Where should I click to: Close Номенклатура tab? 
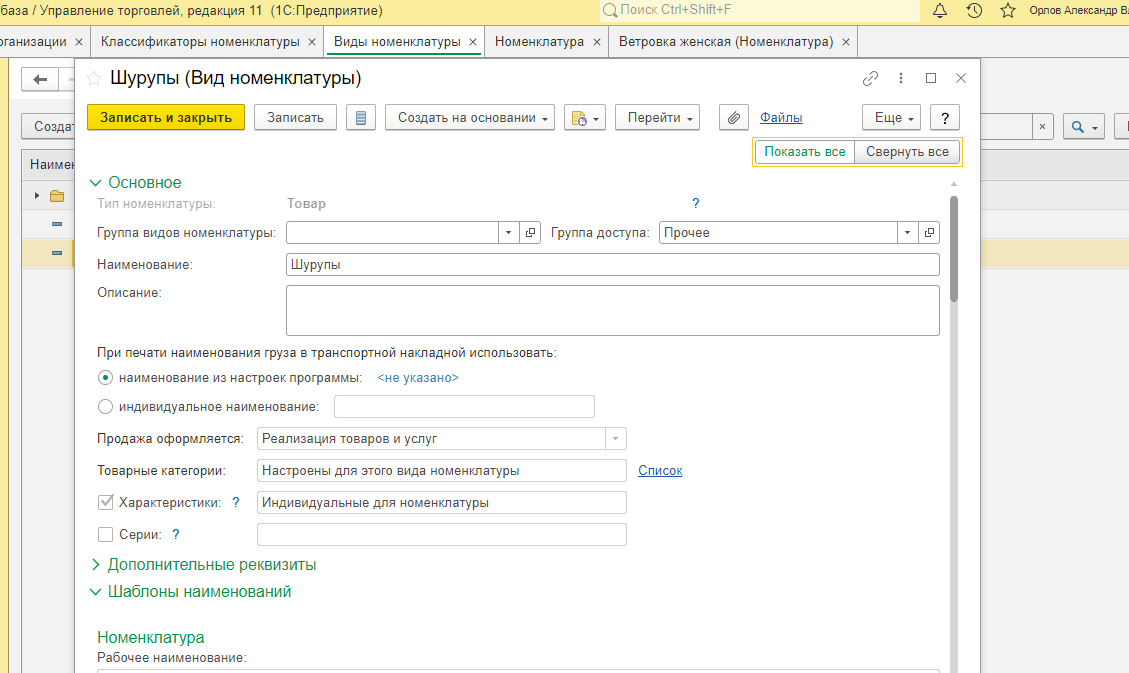pyautogui.click(x=597, y=42)
